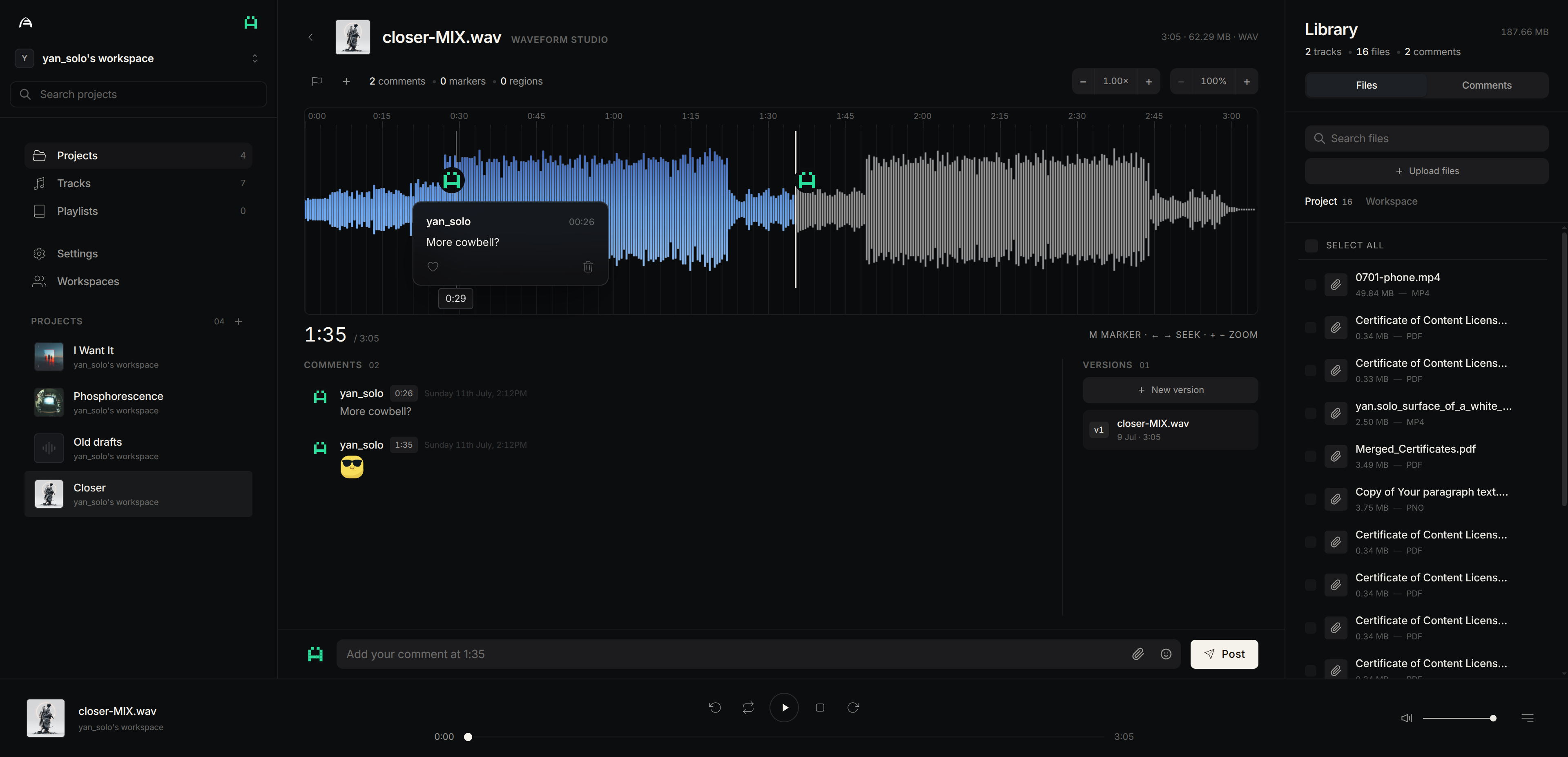Image resolution: width=1568 pixels, height=757 pixels.
Task: Open the Old drafts project
Action: pos(138,448)
